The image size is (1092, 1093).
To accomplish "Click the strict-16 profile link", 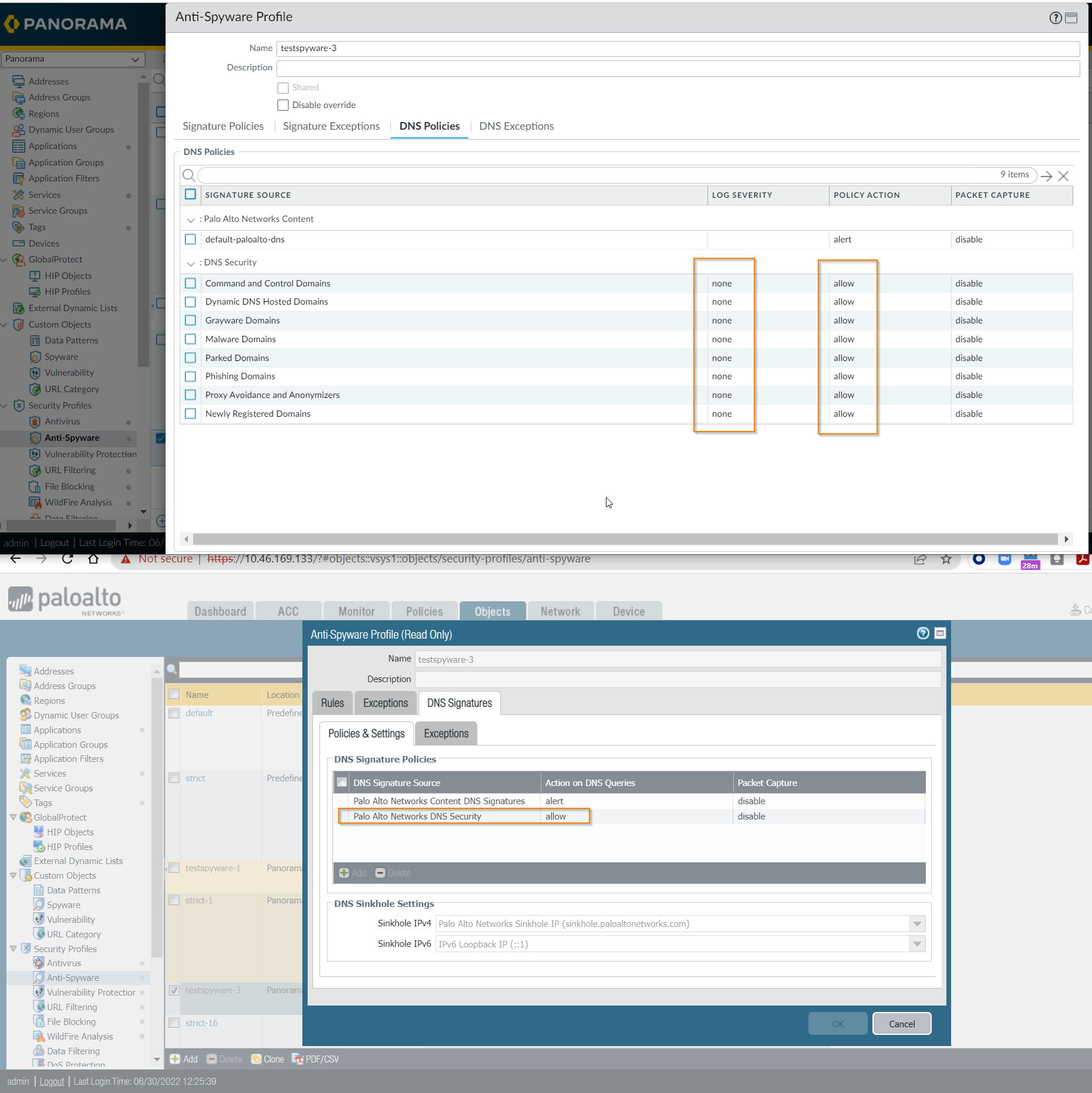I will click(x=201, y=1023).
